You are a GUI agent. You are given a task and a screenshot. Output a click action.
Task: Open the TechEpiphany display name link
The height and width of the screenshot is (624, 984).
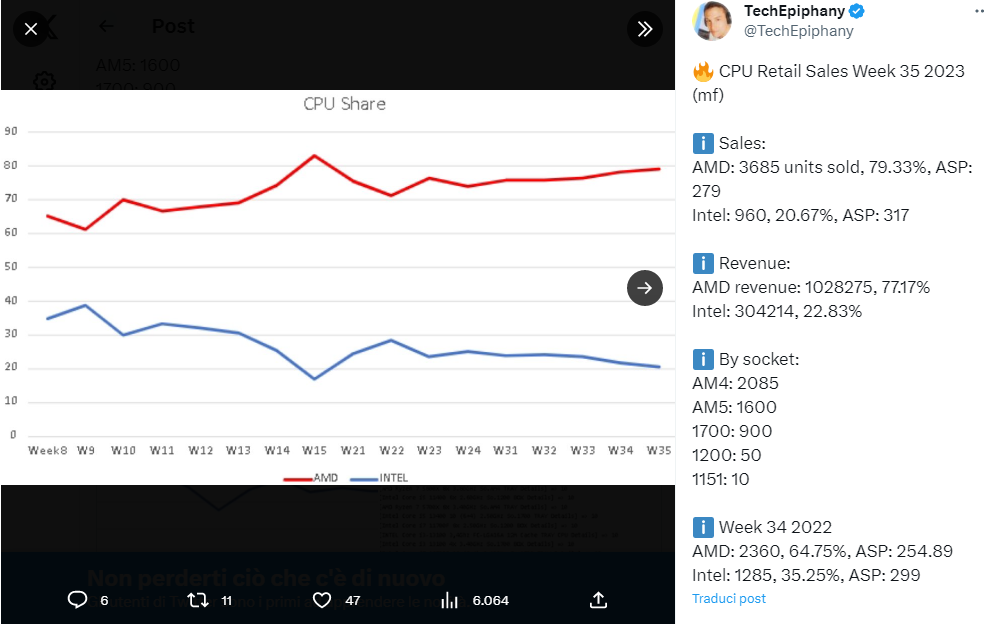click(x=794, y=11)
